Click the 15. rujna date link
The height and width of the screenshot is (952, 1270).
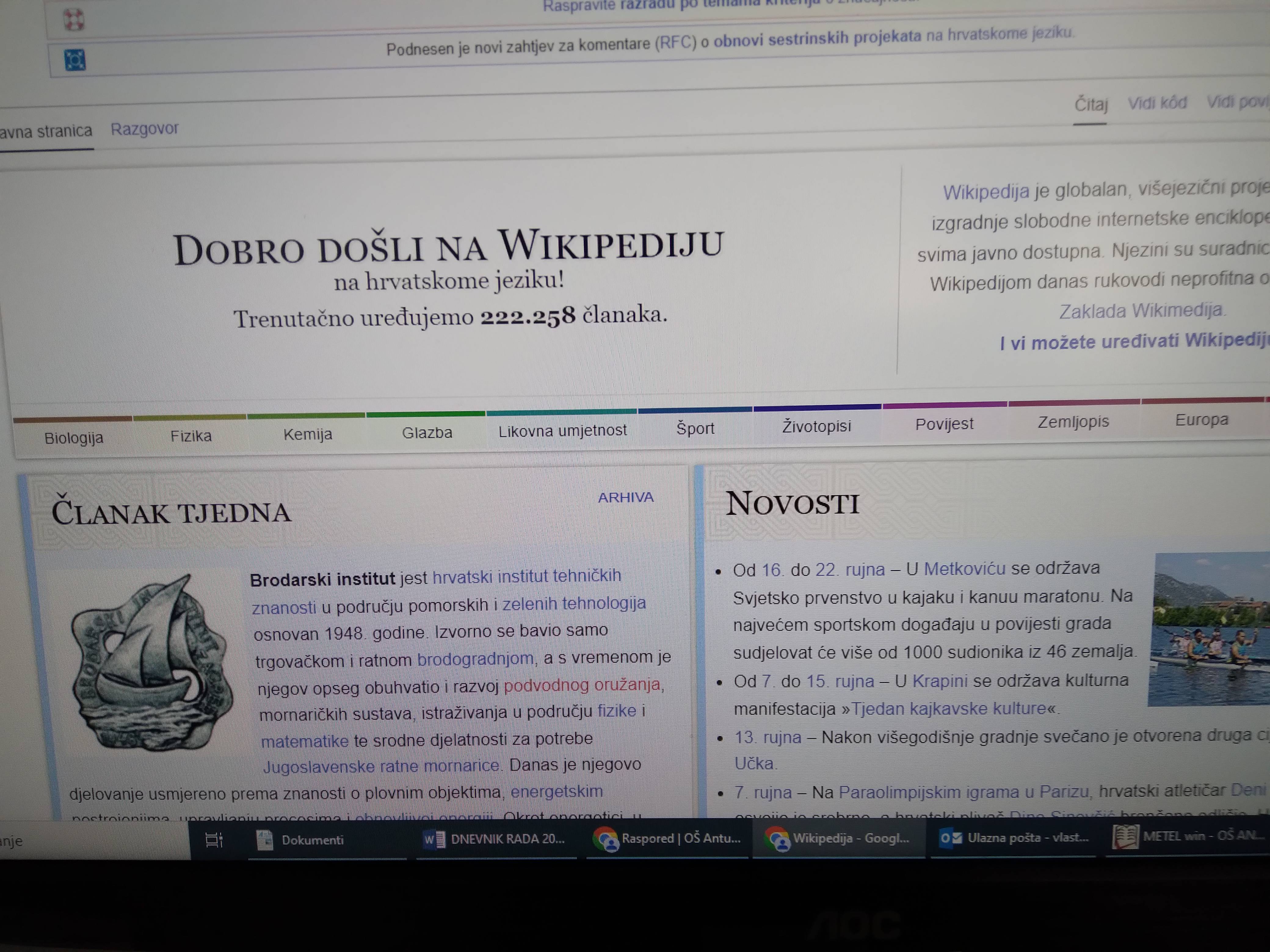(840, 681)
